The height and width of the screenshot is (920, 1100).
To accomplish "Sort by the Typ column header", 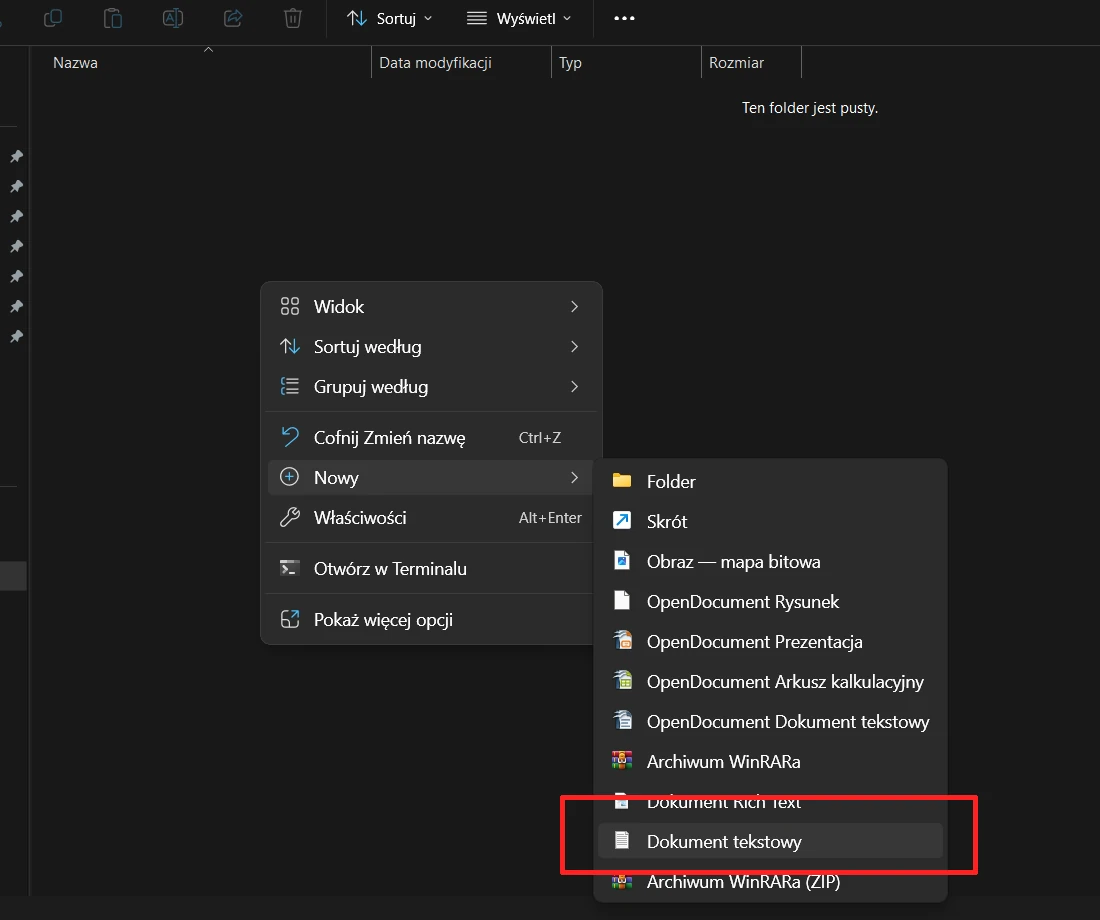I will (x=570, y=62).
